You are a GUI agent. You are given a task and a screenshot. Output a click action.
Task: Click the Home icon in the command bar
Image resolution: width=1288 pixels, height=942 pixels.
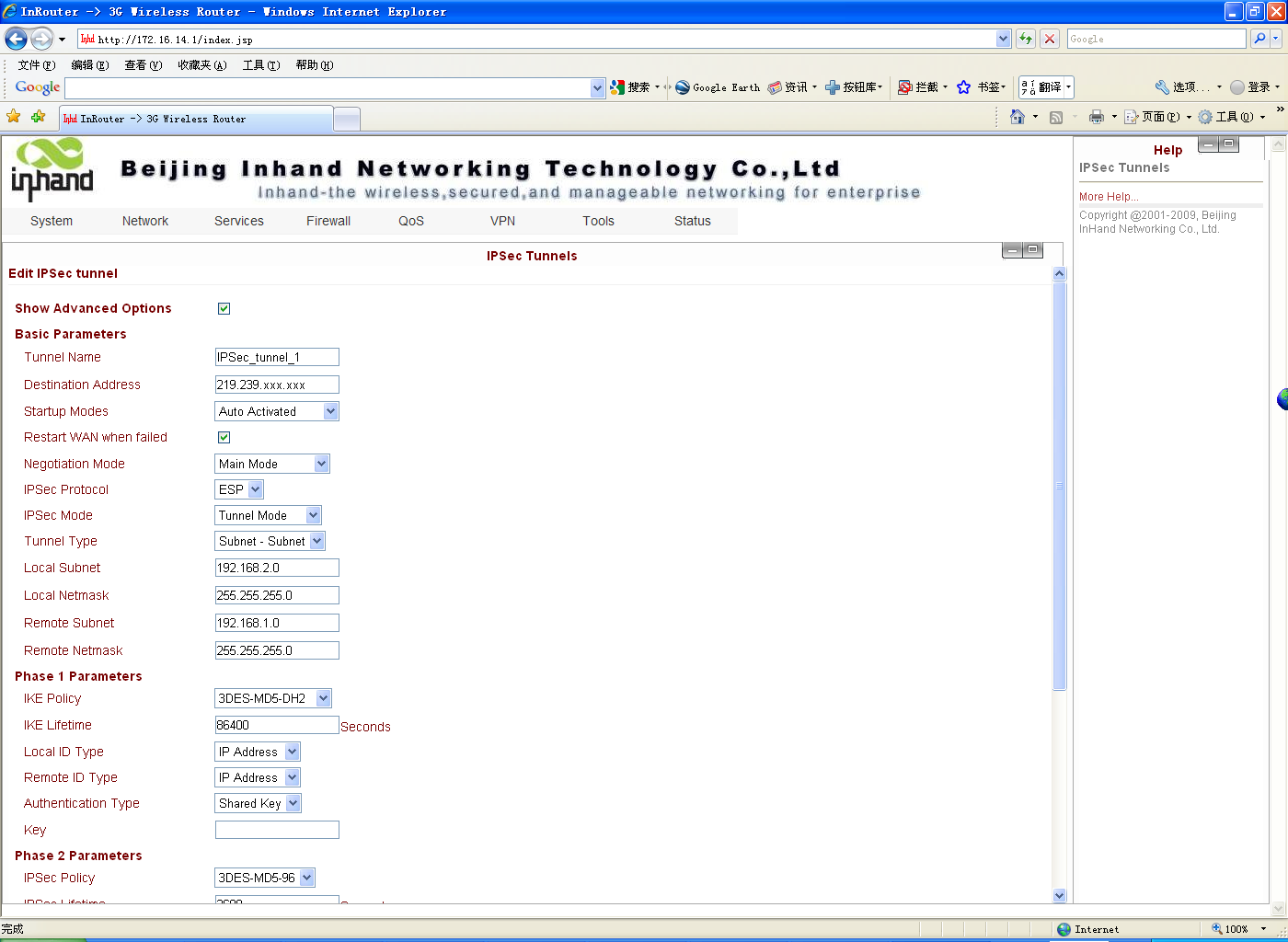pyautogui.click(x=1017, y=117)
